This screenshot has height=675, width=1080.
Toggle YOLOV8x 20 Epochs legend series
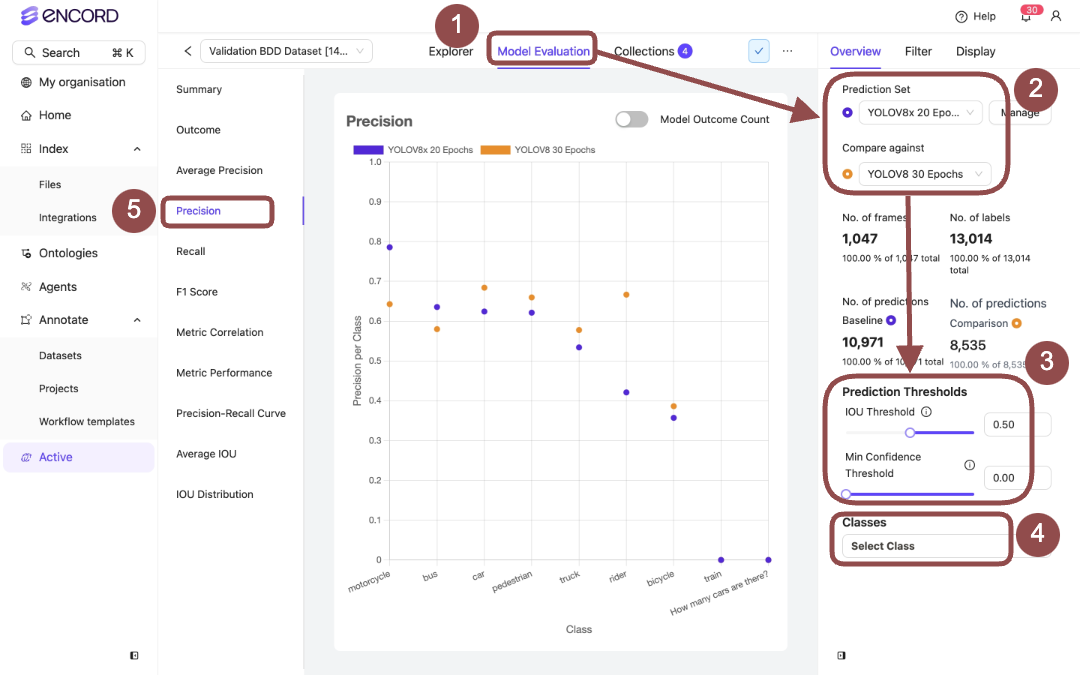(x=413, y=149)
